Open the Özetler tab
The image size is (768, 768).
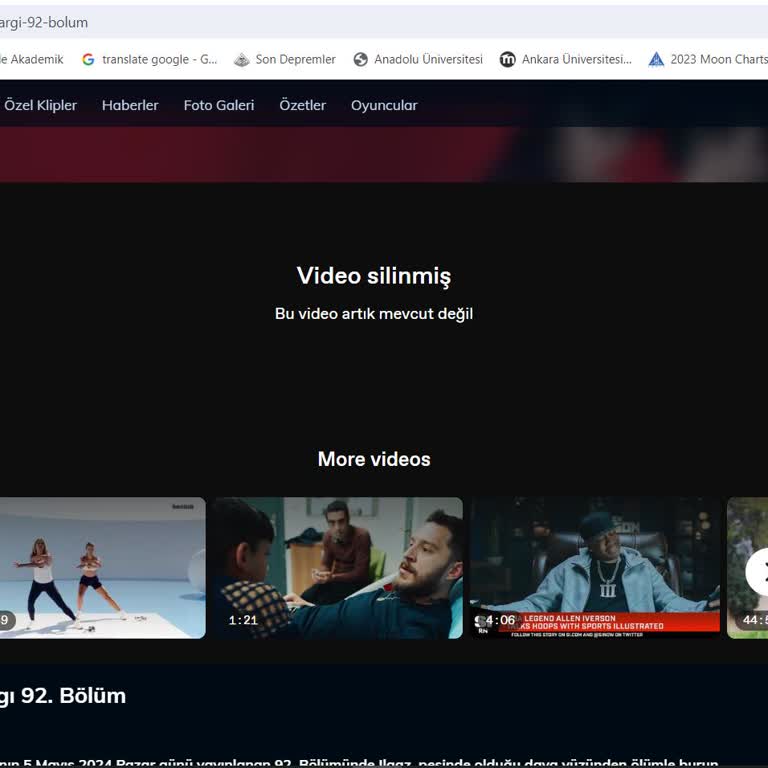pyautogui.click(x=302, y=105)
